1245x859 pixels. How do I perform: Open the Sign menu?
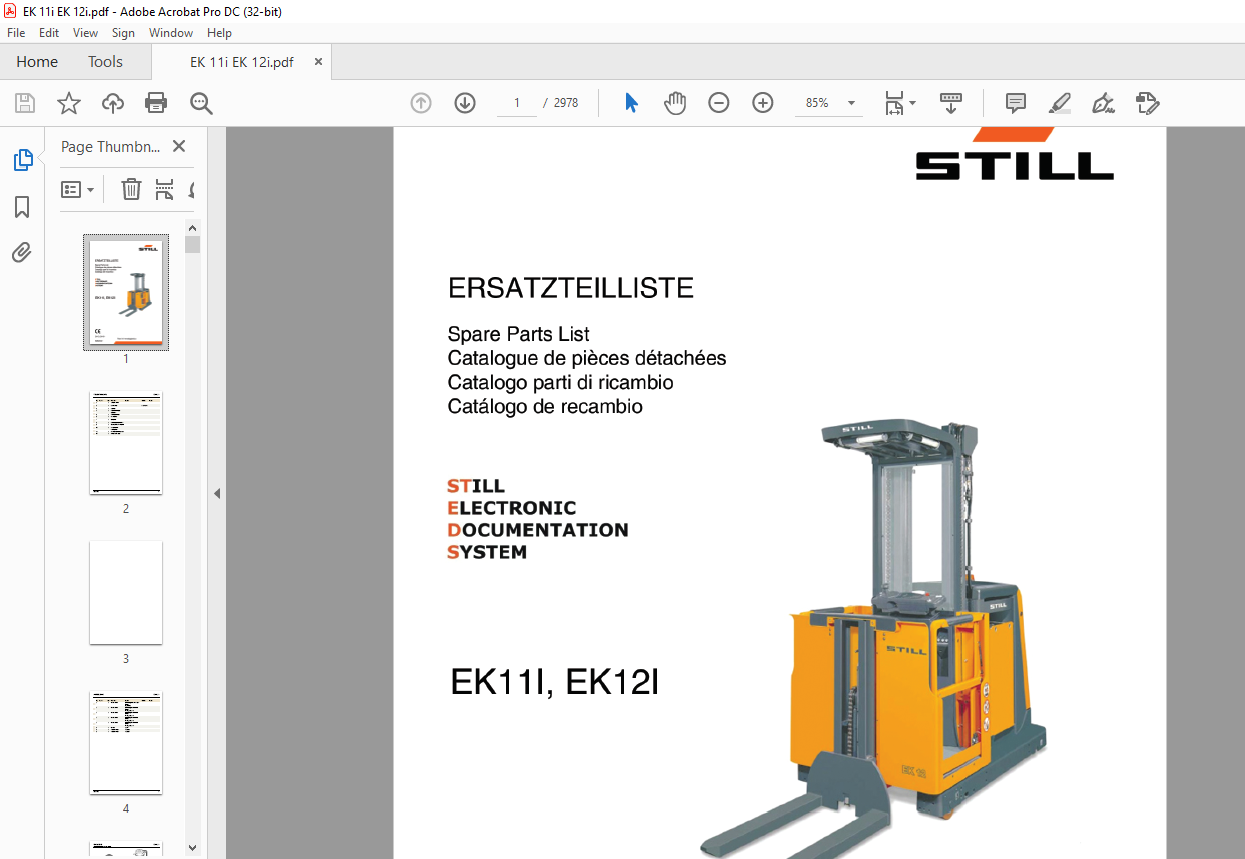(123, 33)
